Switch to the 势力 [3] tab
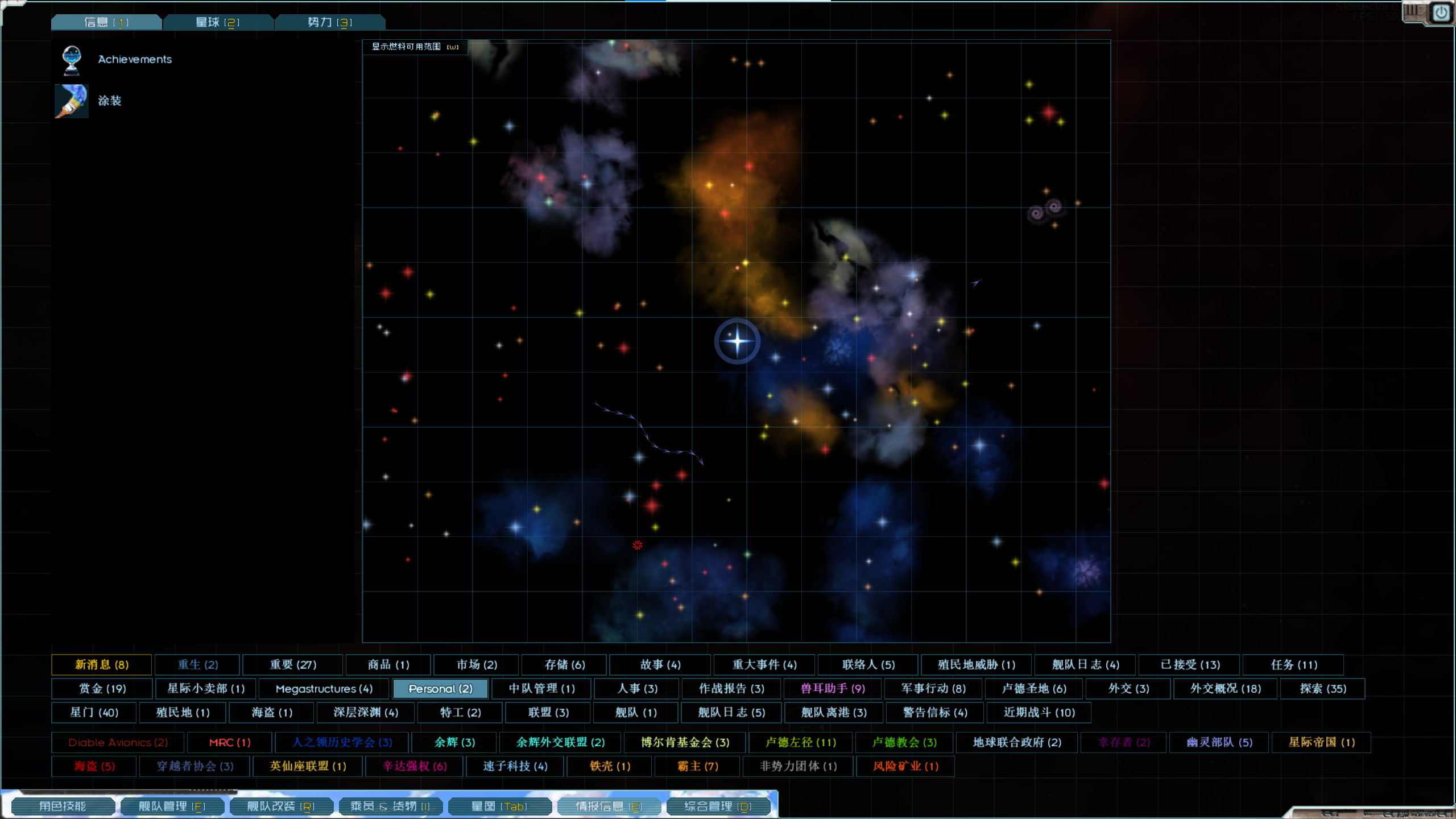1456x819 pixels. click(329, 22)
